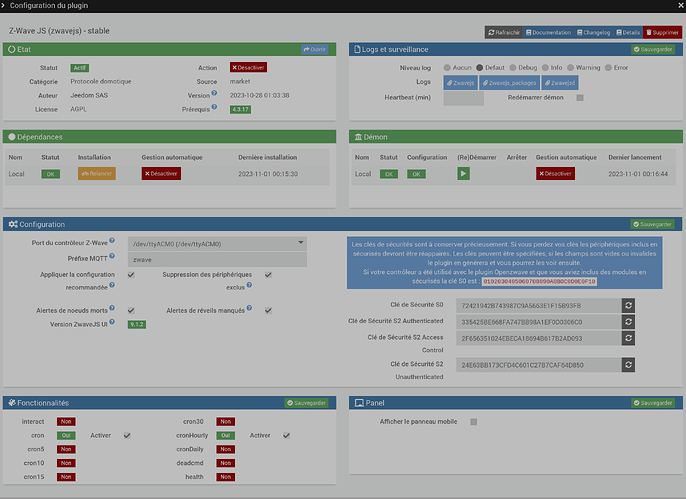Disable automatic management of dependencies
The height and width of the screenshot is (499, 686).
161,174
